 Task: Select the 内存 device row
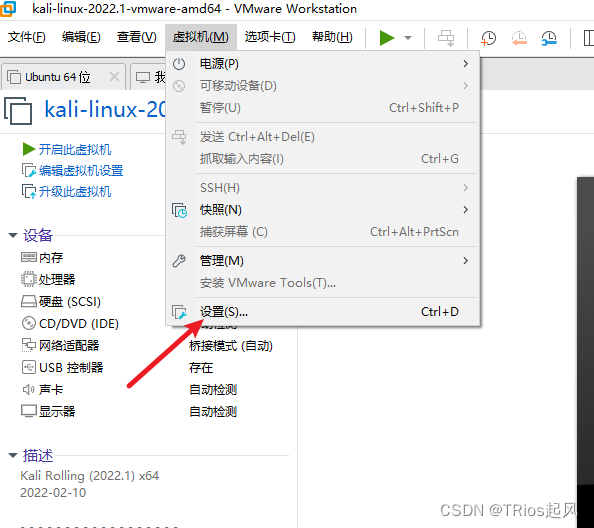pos(51,258)
